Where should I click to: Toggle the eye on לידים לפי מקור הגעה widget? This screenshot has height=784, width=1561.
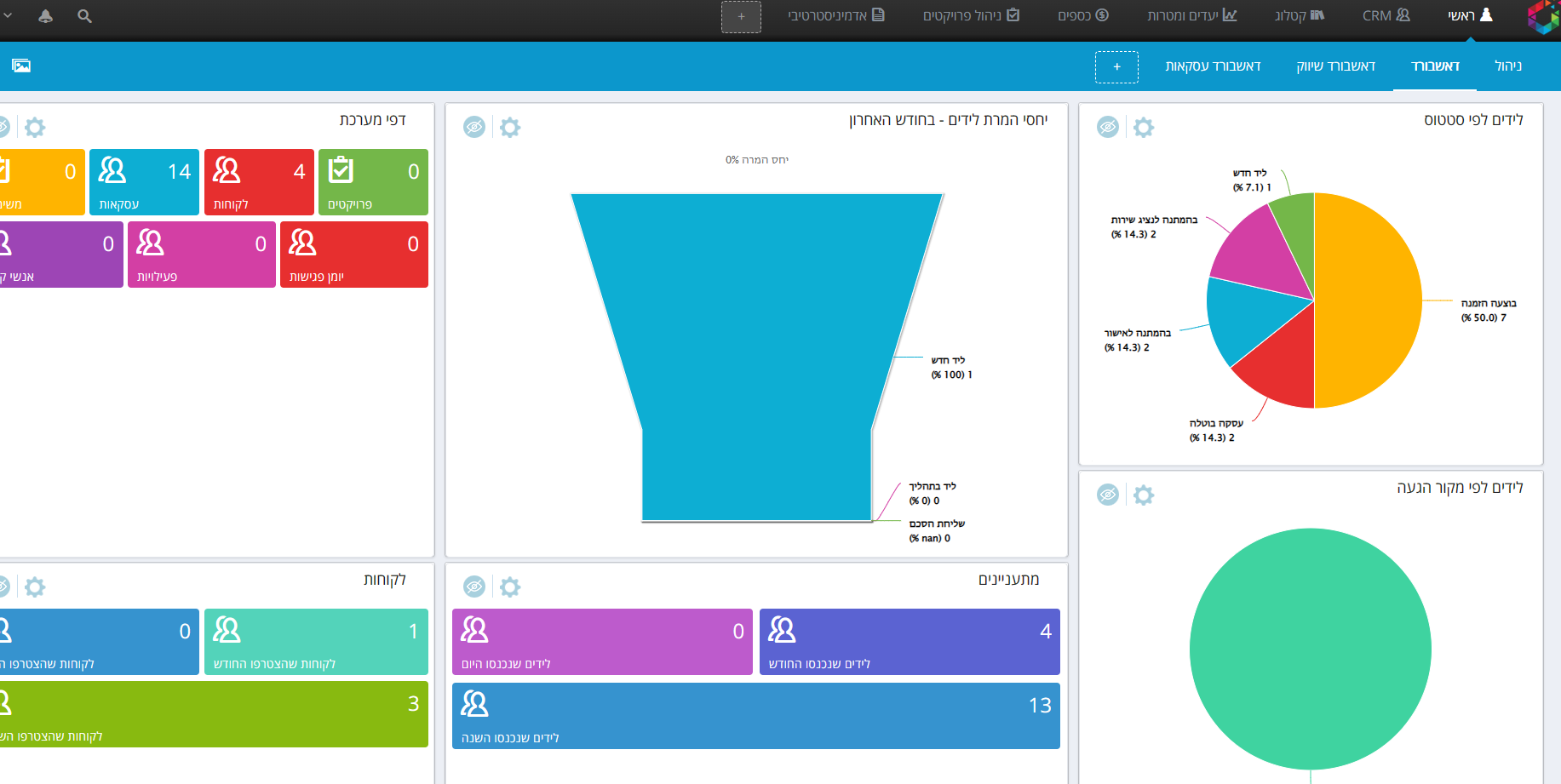click(x=1108, y=495)
